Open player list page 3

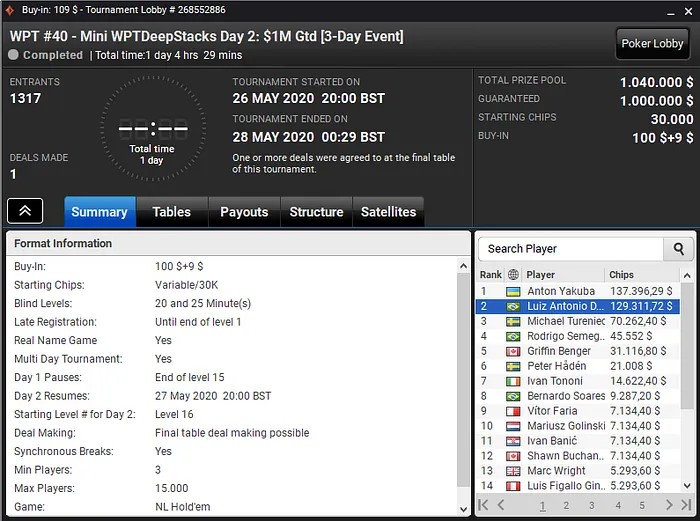tap(592, 506)
